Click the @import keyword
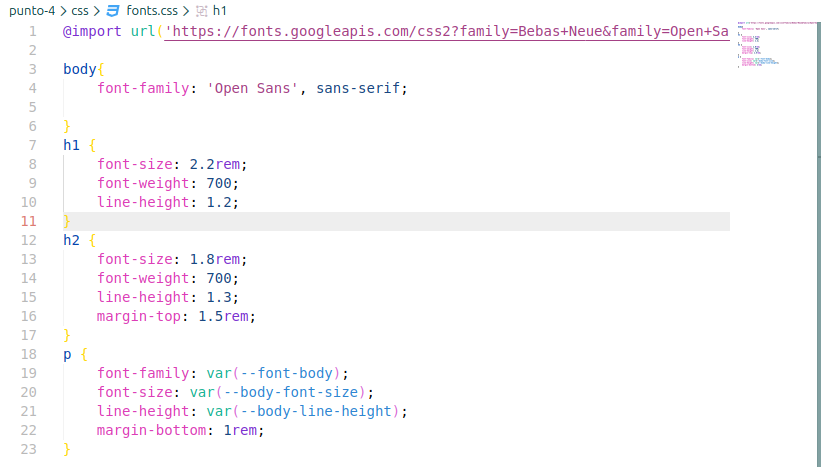821x467 pixels. pyautogui.click(x=92, y=32)
